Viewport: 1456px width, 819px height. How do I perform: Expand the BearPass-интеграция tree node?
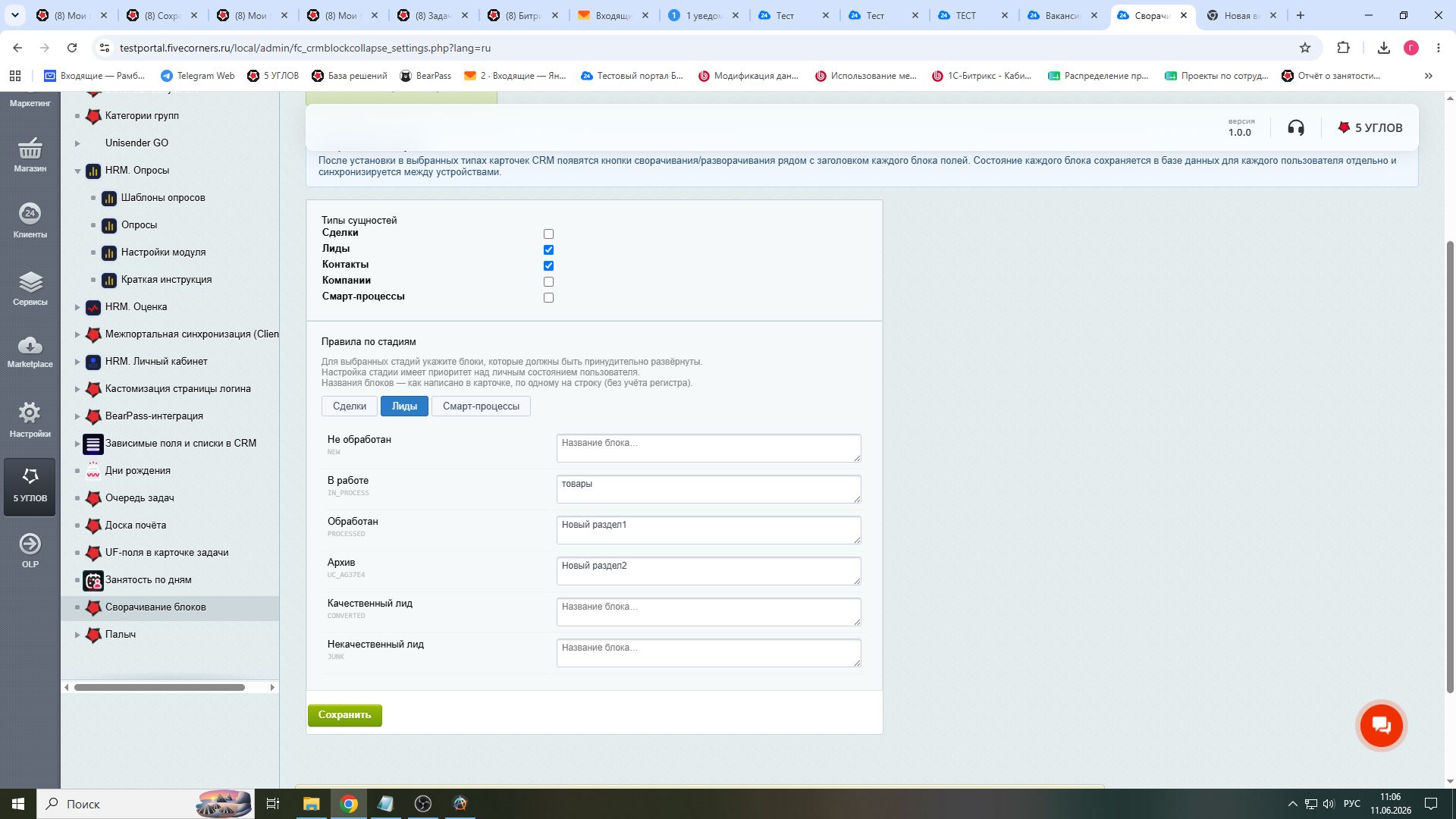coord(77,416)
